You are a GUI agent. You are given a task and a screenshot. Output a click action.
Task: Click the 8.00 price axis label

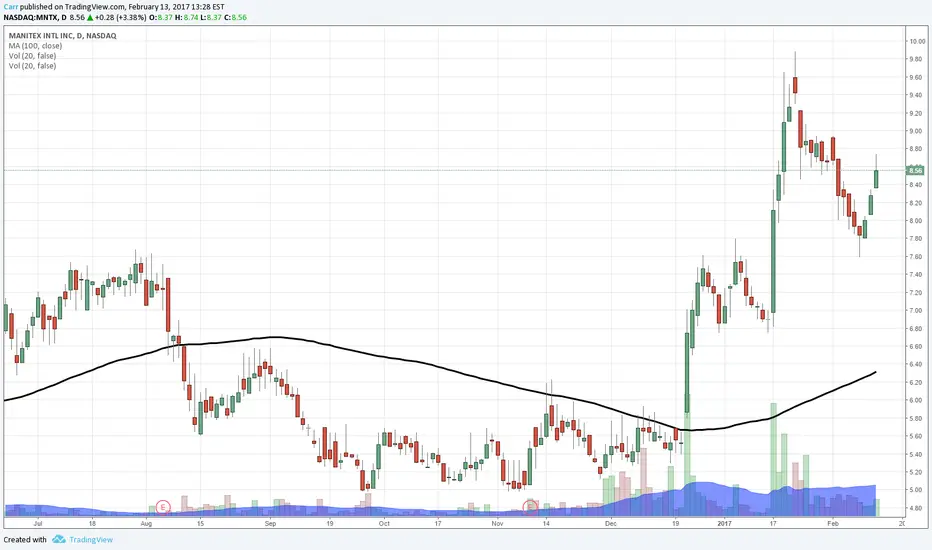click(x=915, y=221)
